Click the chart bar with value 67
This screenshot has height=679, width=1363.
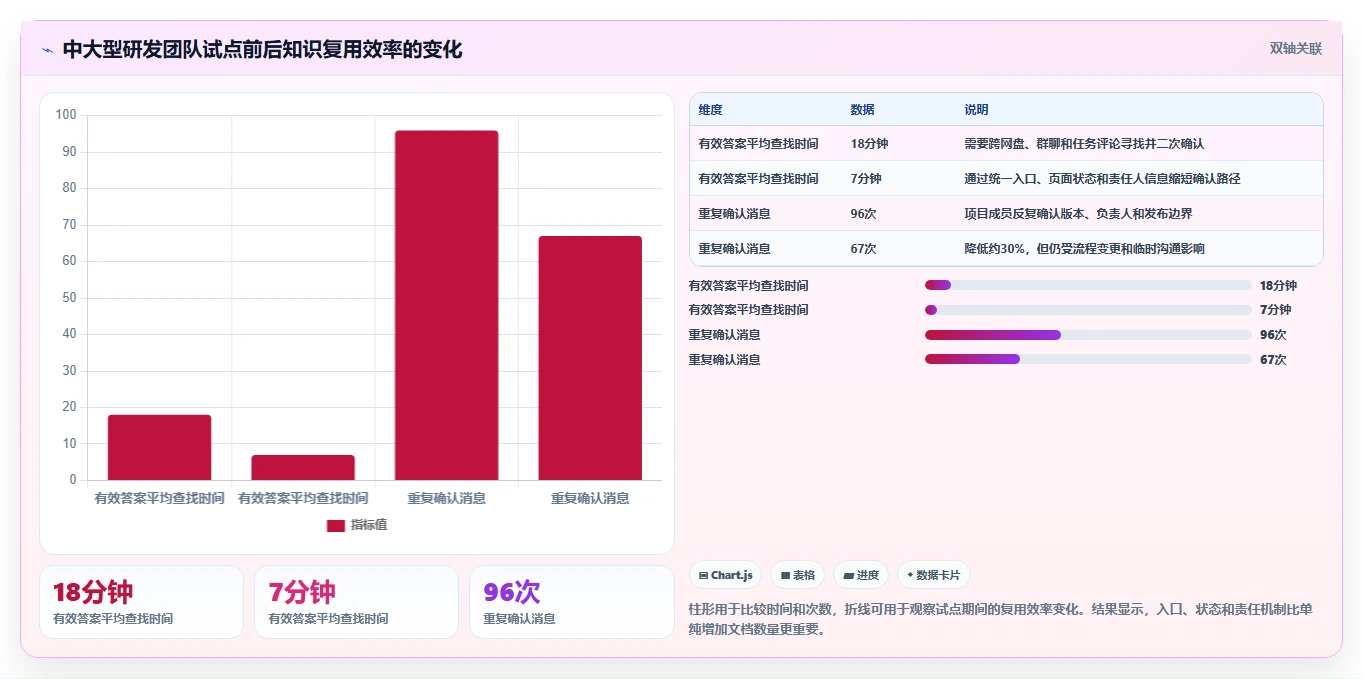pyautogui.click(x=590, y=358)
